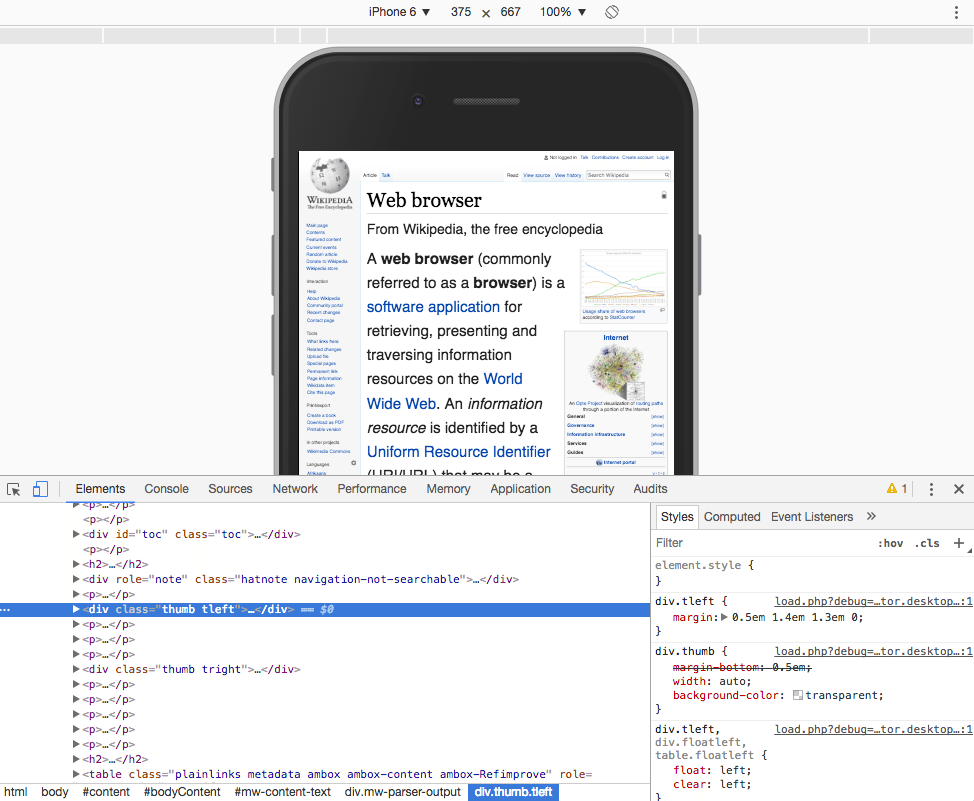Open the DevTools vertical three-dot menu
Image resolution: width=974 pixels, height=801 pixels.
point(931,489)
